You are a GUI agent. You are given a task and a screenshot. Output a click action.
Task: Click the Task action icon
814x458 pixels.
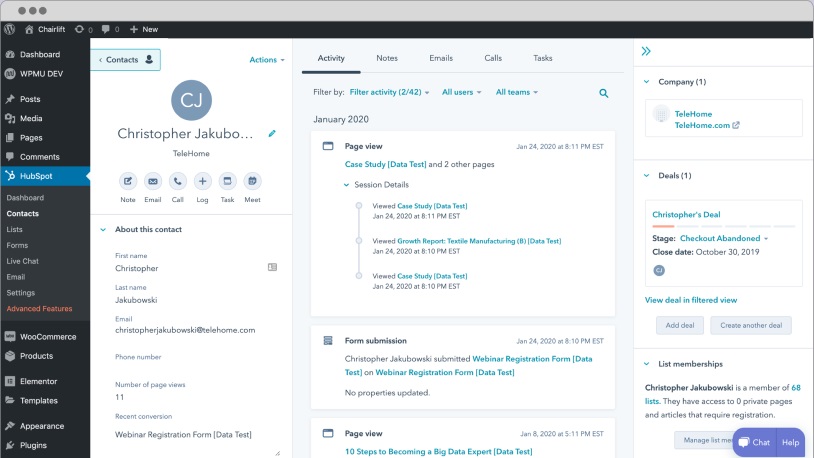point(227,181)
